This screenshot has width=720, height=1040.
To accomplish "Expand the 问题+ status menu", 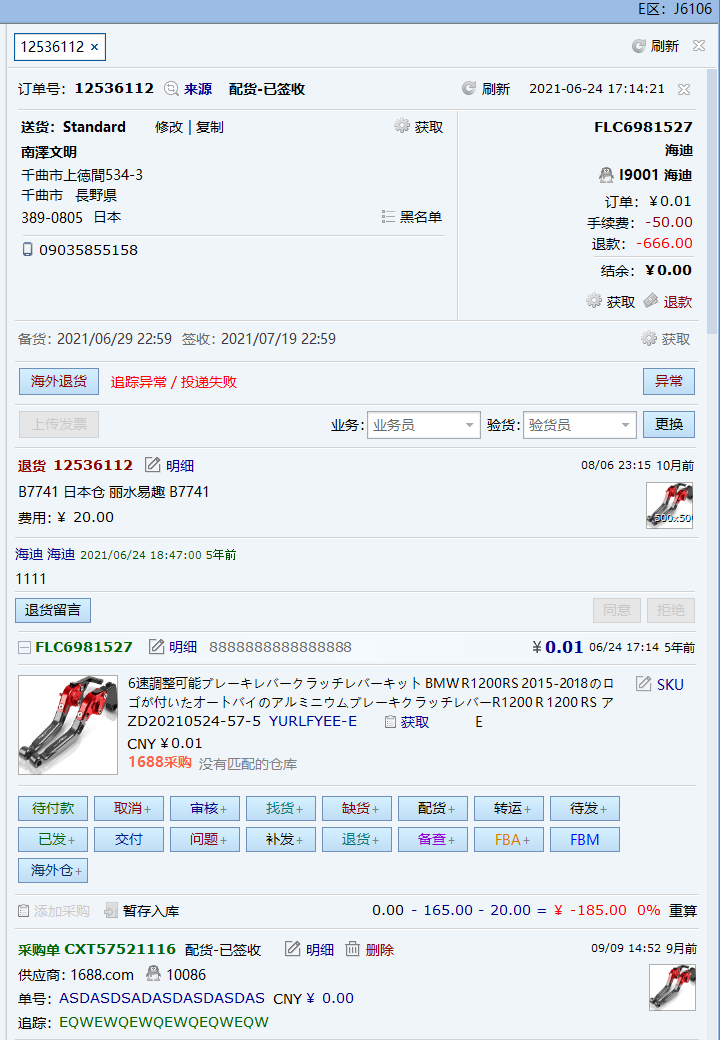I will [205, 840].
